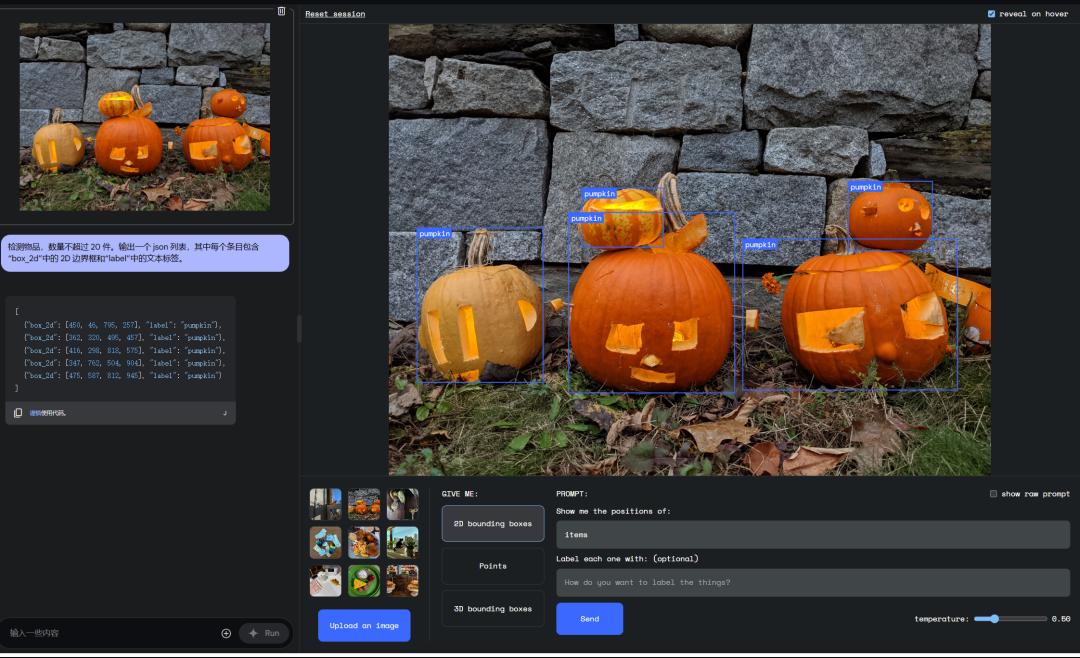
Task: Focus the 'Label each one with' input field
Action: [813, 583]
